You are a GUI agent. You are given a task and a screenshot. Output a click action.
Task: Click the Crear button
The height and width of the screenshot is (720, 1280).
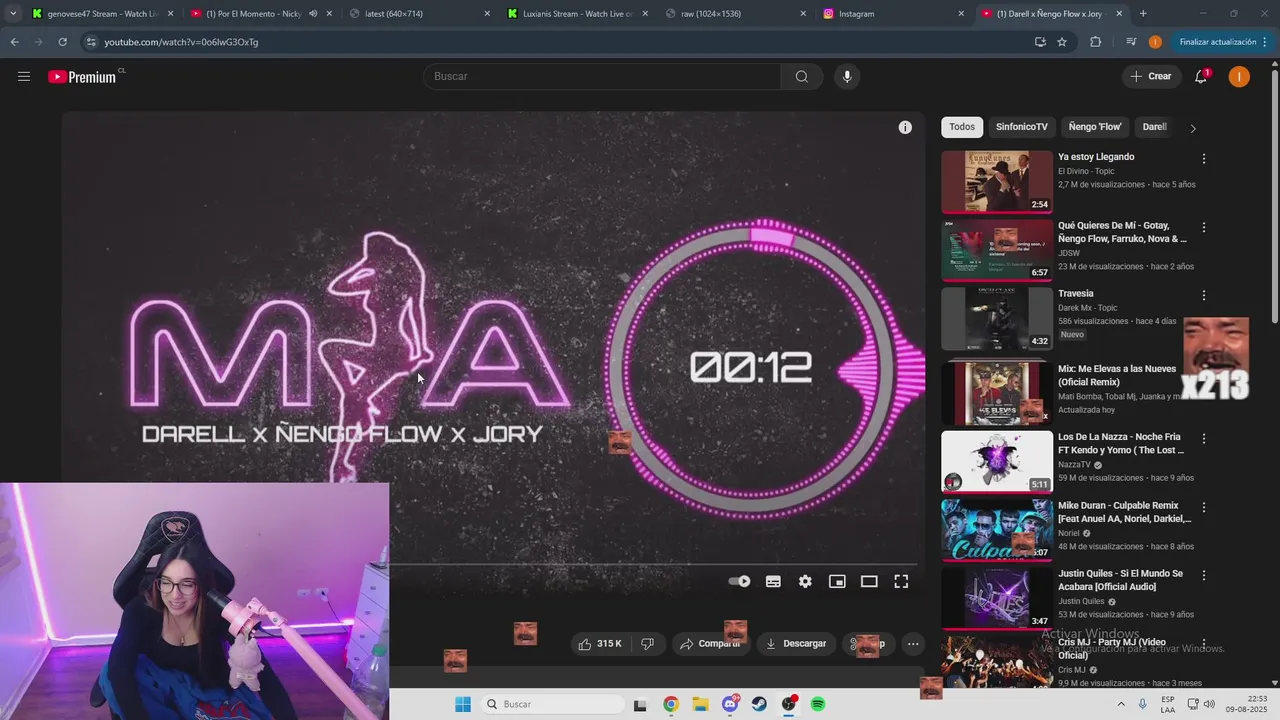click(1151, 76)
